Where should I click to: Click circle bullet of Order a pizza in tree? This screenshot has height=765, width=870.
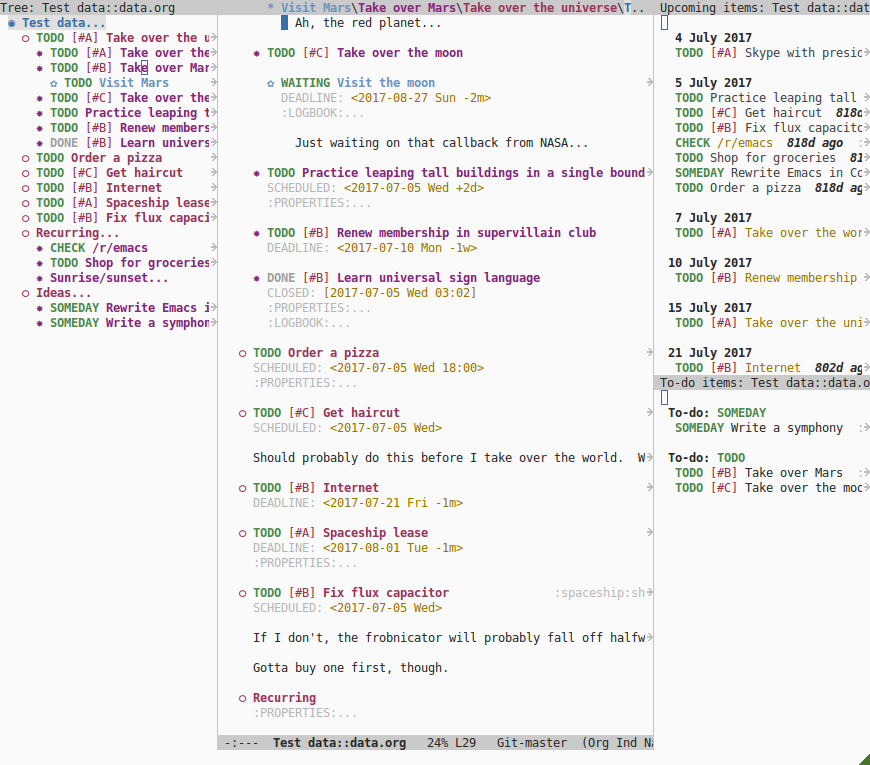pos(26,158)
